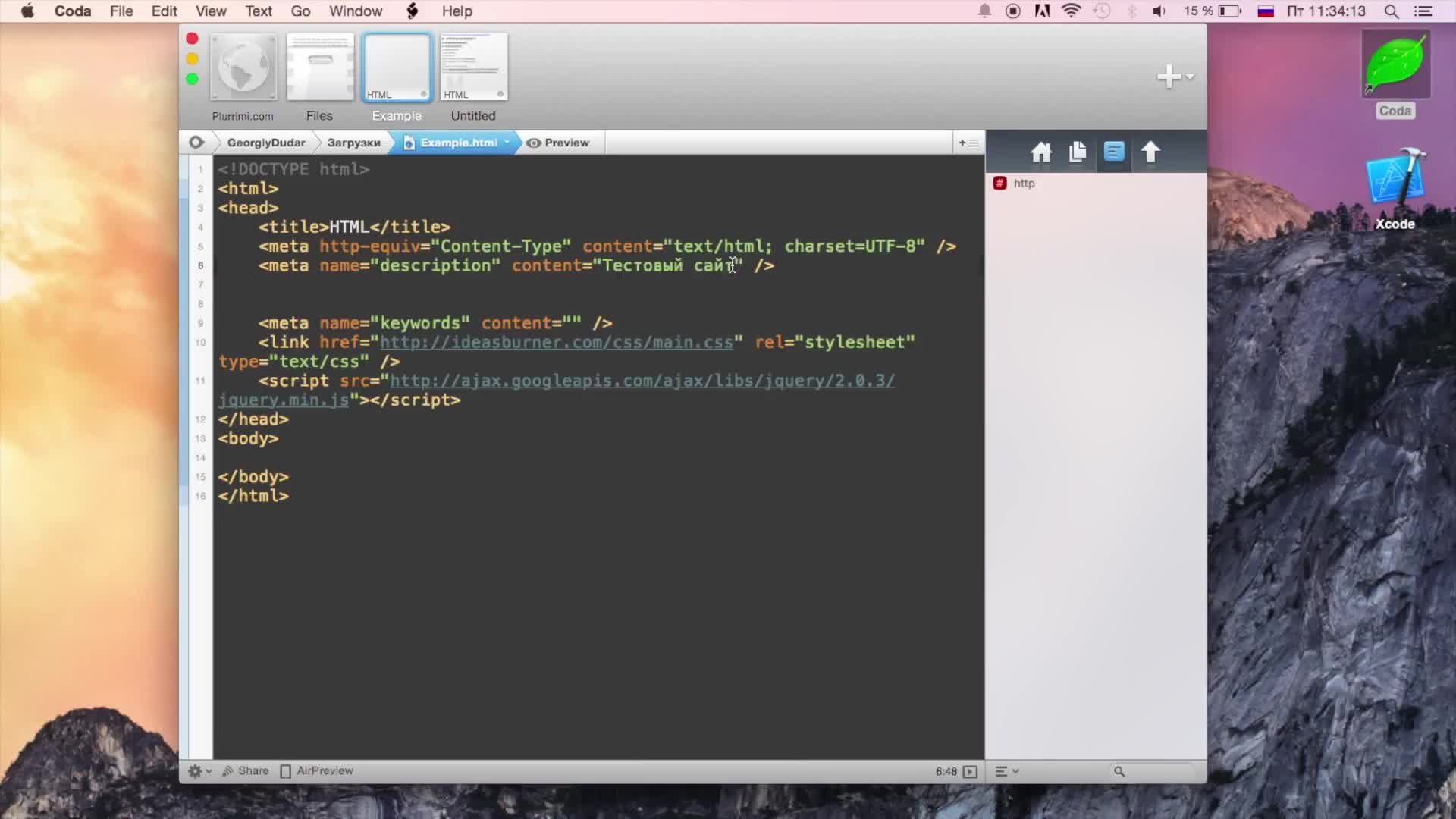Open the gear settings menu in status bar
Screen dimensions: 1456x819
coord(199,771)
